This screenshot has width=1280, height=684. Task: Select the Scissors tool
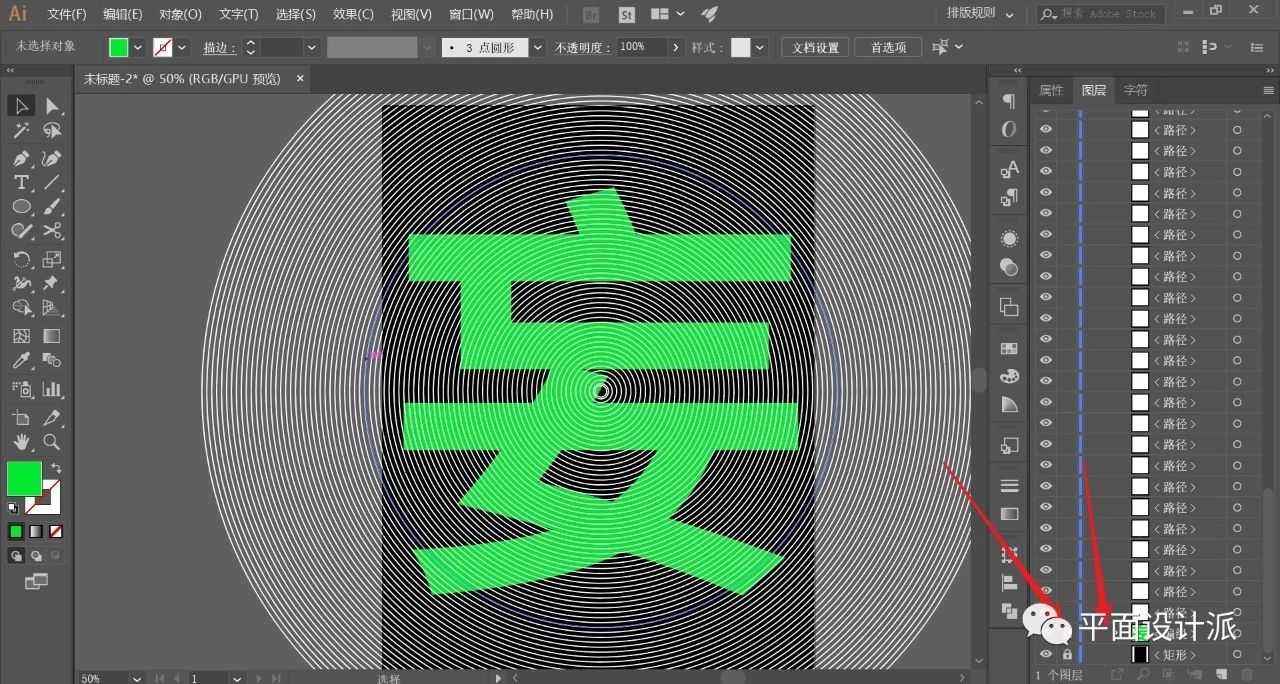[52, 230]
